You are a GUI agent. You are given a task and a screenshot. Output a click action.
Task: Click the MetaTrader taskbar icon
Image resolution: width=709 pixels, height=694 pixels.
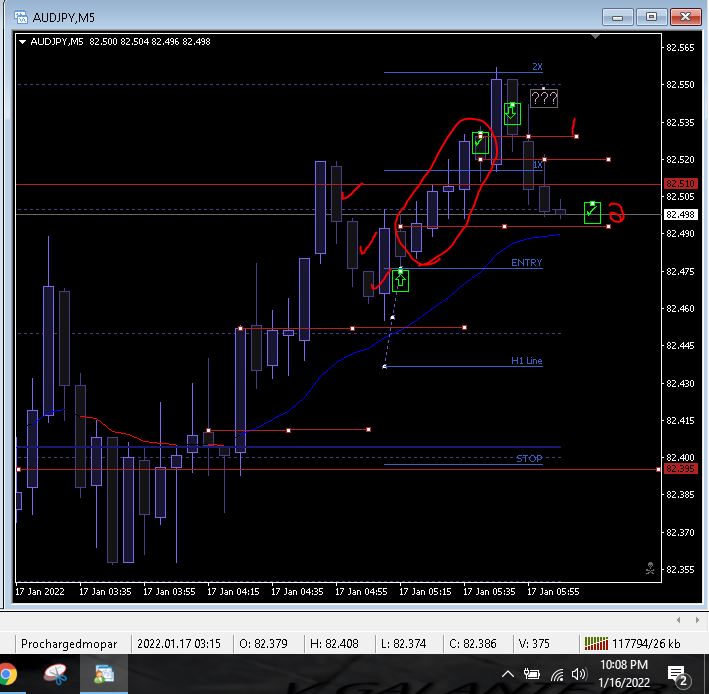tap(104, 675)
